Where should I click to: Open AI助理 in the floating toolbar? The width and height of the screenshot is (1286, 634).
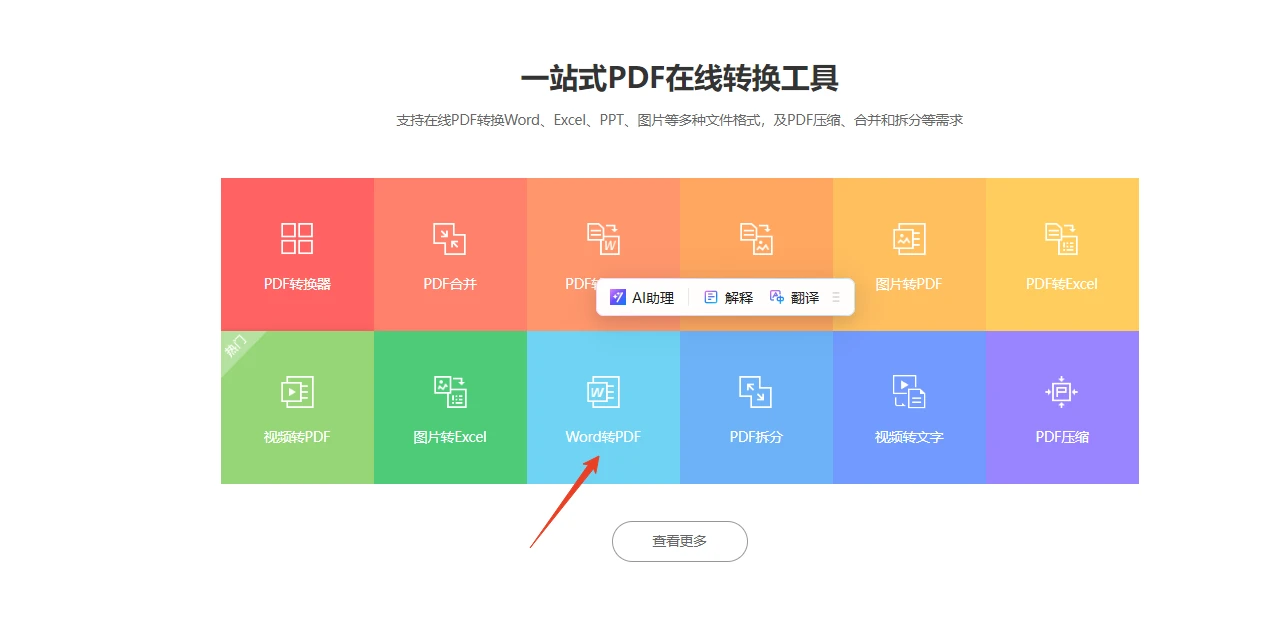(x=642, y=297)
